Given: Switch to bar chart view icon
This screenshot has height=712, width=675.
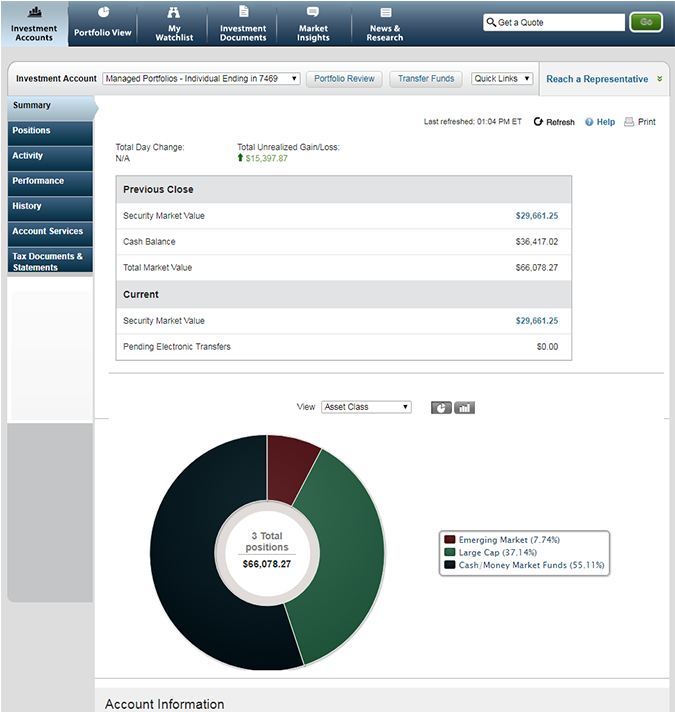Looking at the screenshot, I should coord(464,407).
